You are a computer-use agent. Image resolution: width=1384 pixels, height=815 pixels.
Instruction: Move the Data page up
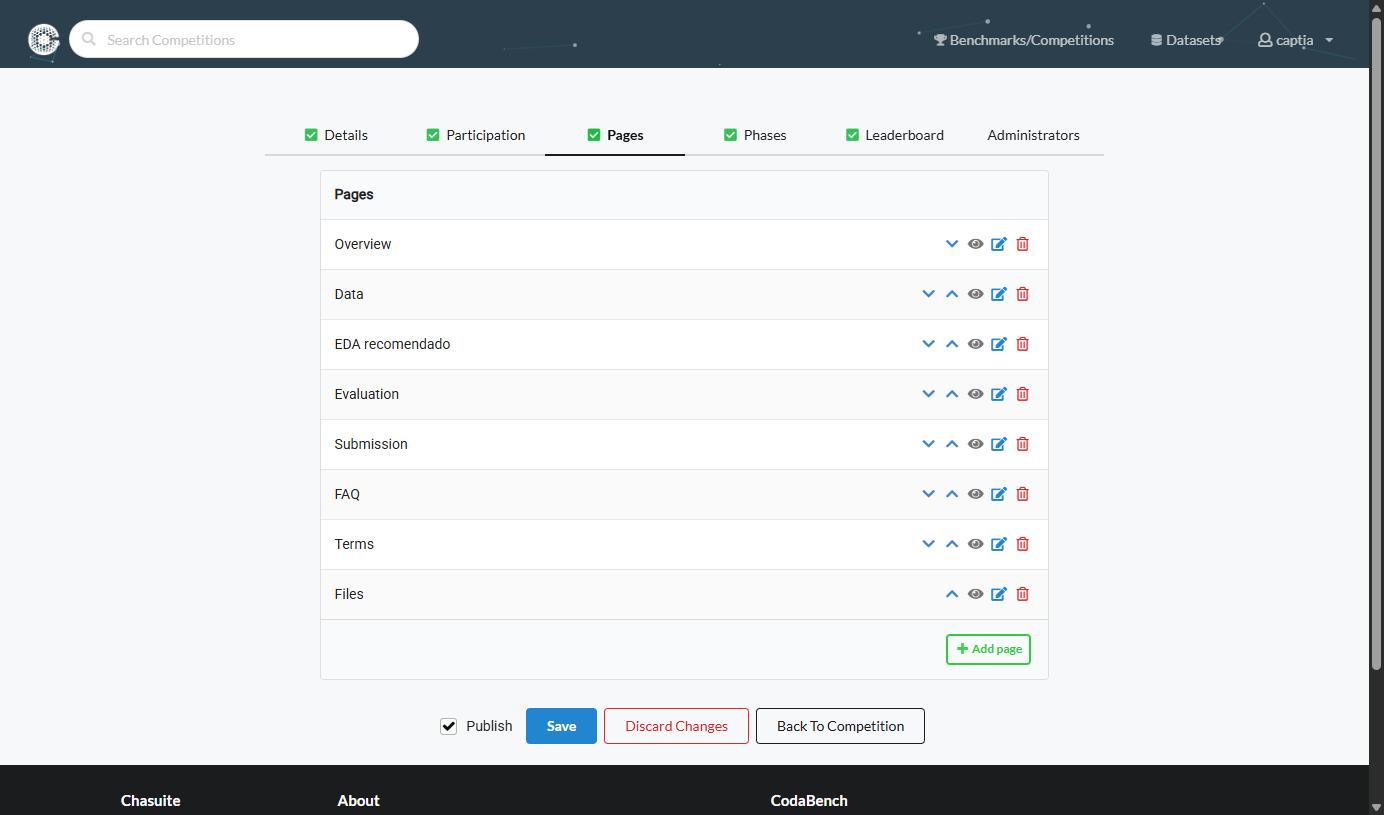(x=952, y=294)
